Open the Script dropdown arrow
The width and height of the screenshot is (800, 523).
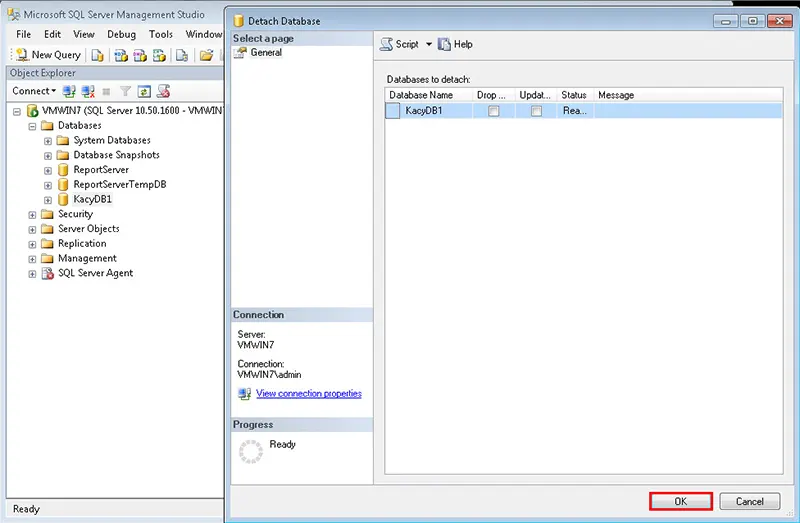[429, 44]
